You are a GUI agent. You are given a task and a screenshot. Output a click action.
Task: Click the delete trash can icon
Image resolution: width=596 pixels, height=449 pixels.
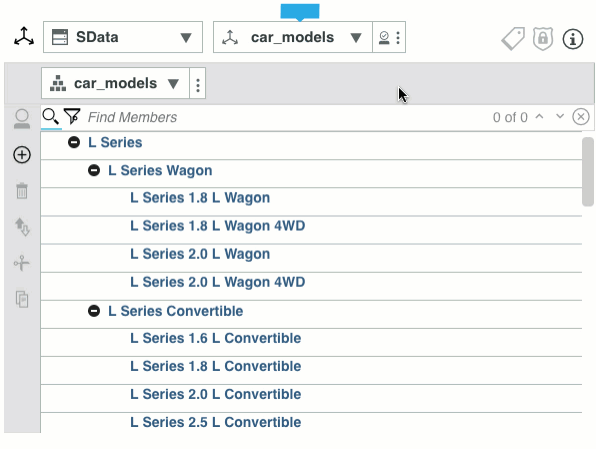tap(22, 190)
